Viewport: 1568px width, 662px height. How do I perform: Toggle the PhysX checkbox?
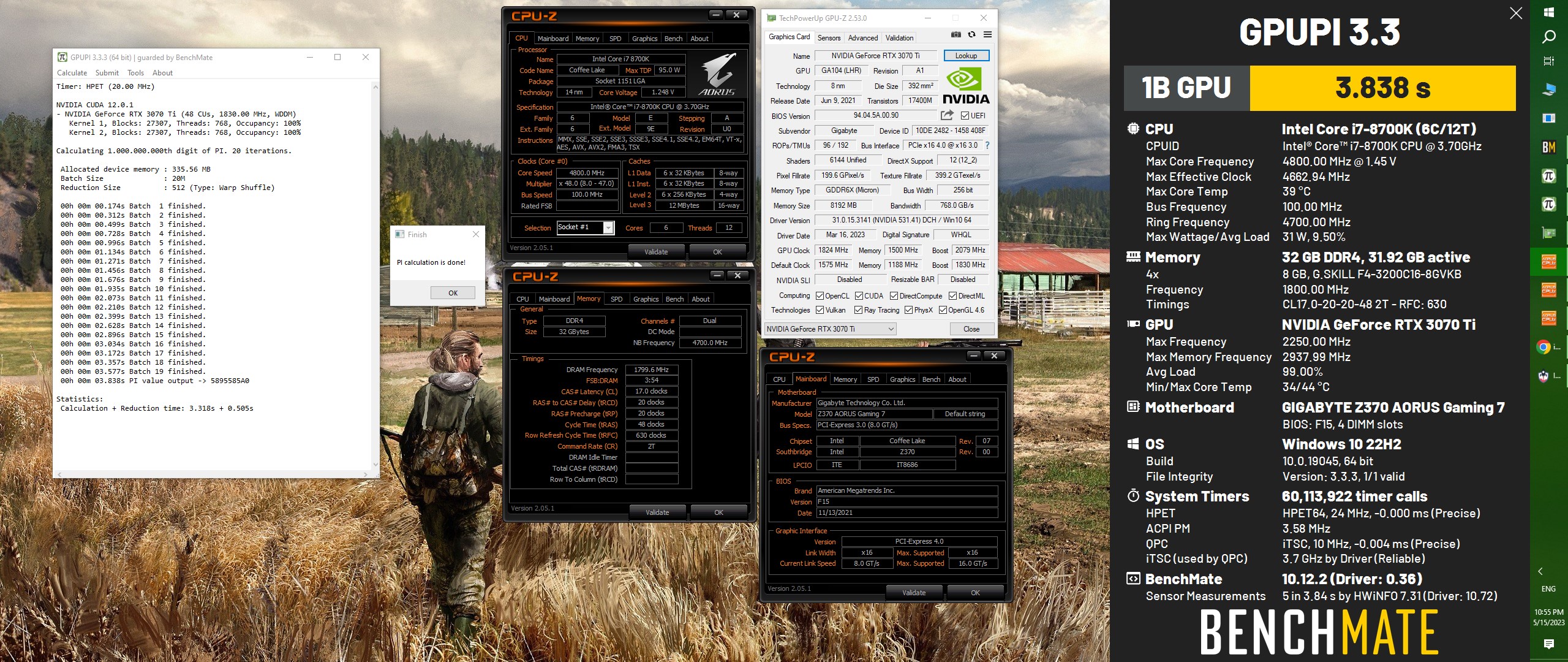click(x=908, y=310)
